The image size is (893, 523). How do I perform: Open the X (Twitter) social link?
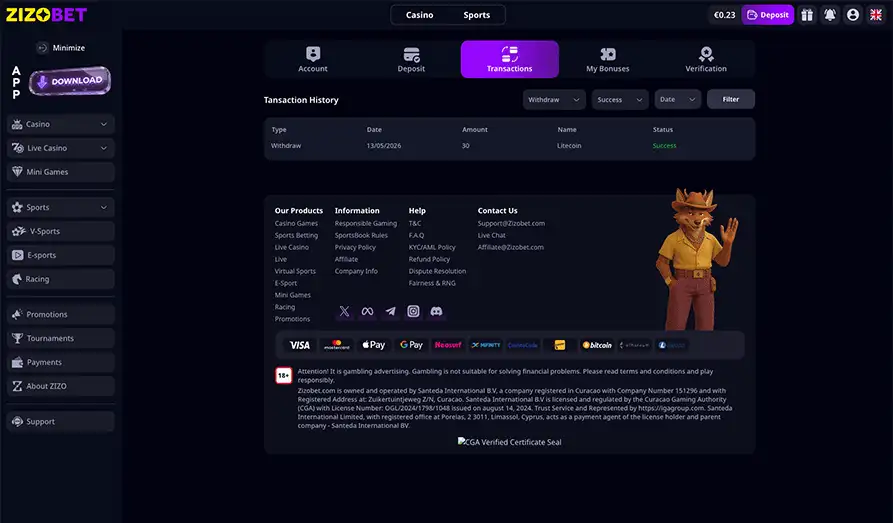(345, 311)
